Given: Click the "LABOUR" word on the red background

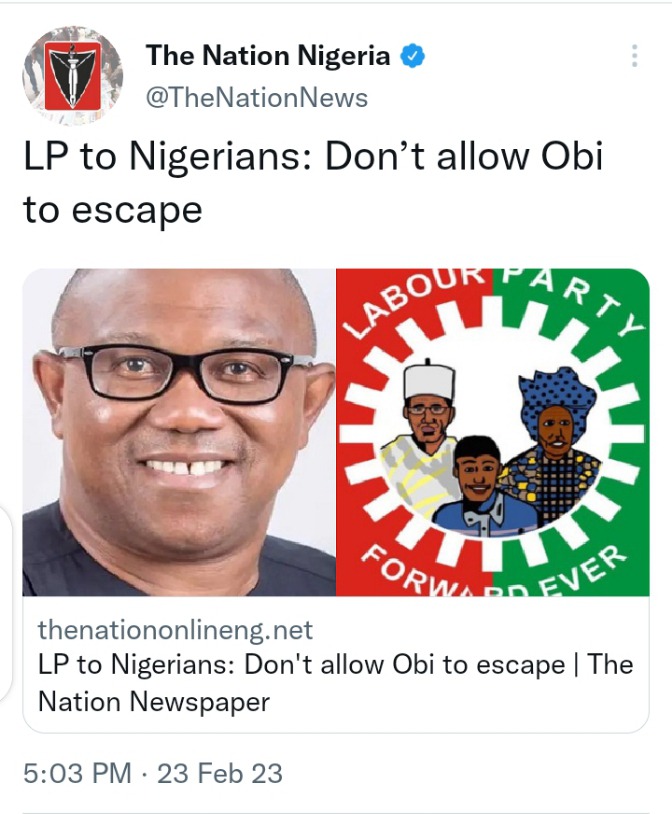Looking at the screenshot, I should coord(415,300).
